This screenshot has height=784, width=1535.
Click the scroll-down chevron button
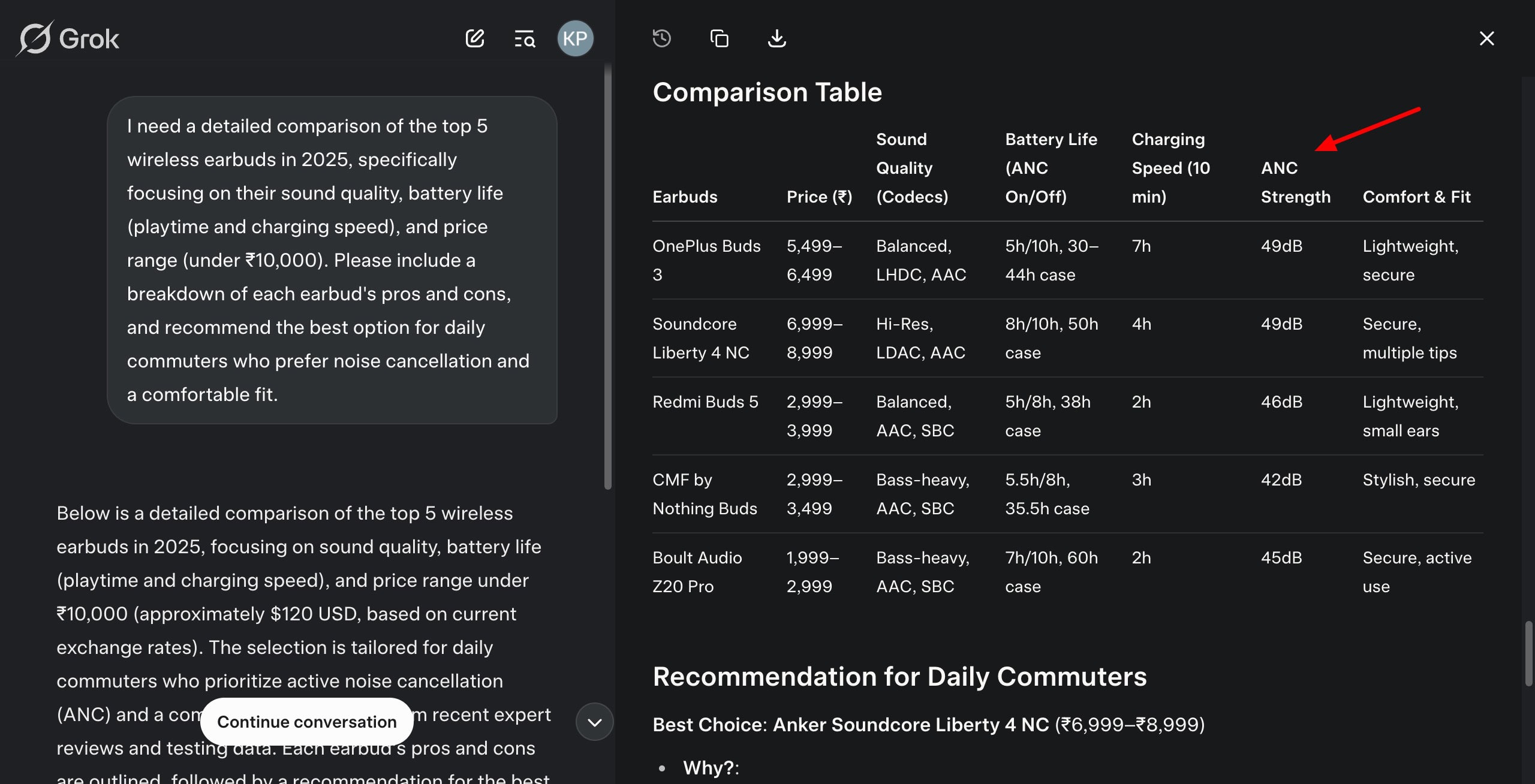(594, 722)
